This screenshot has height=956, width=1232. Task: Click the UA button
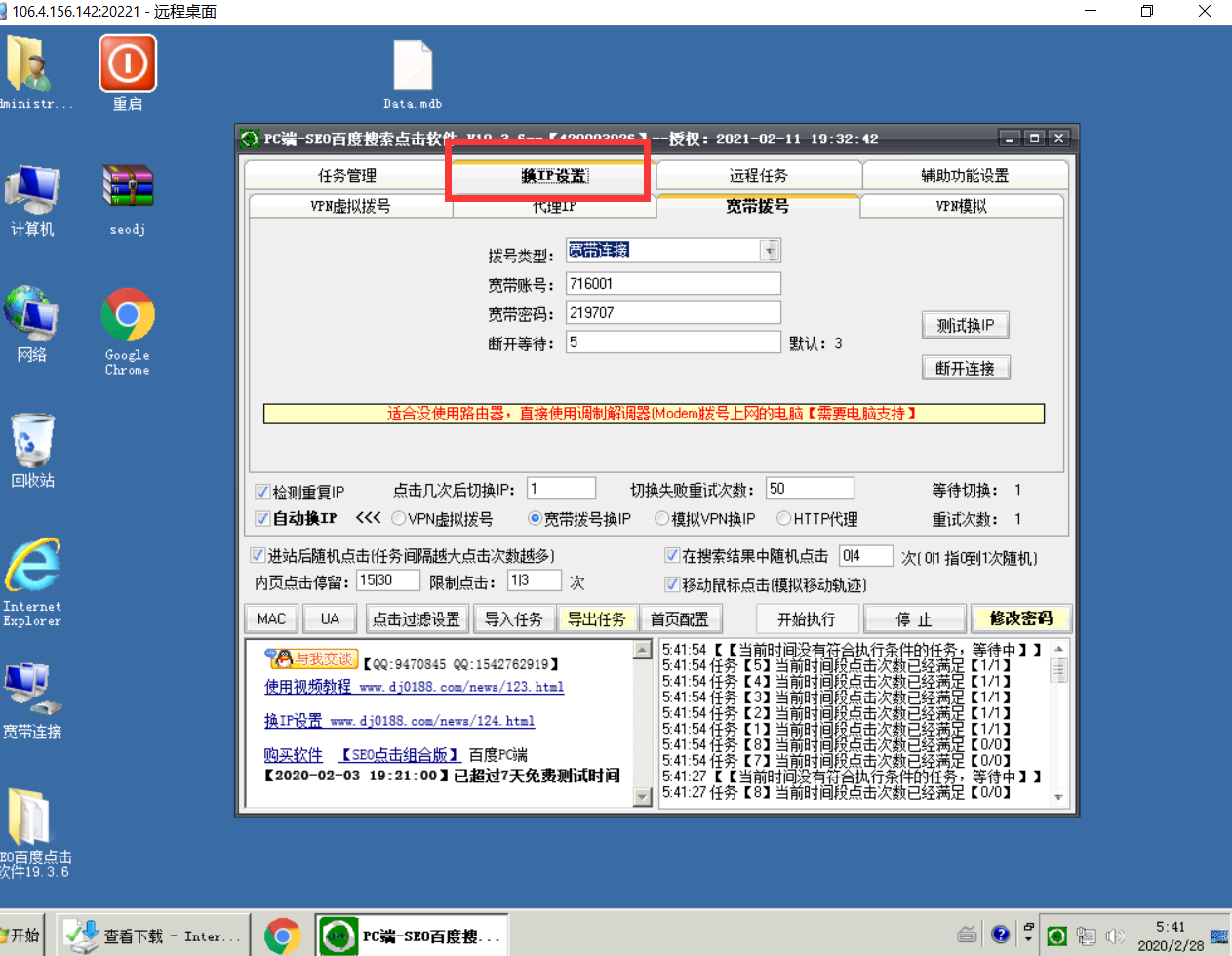330,618
